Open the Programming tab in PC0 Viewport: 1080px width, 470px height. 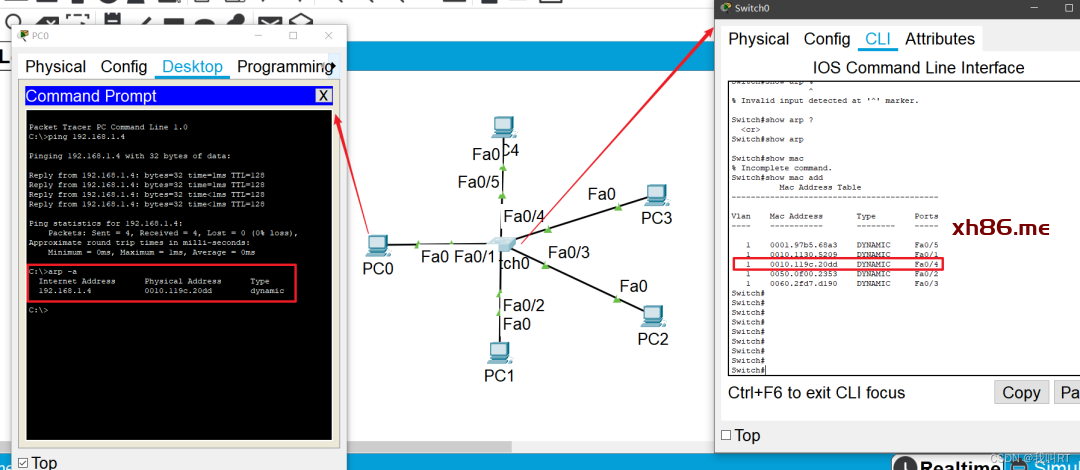[x=283, y=67]
